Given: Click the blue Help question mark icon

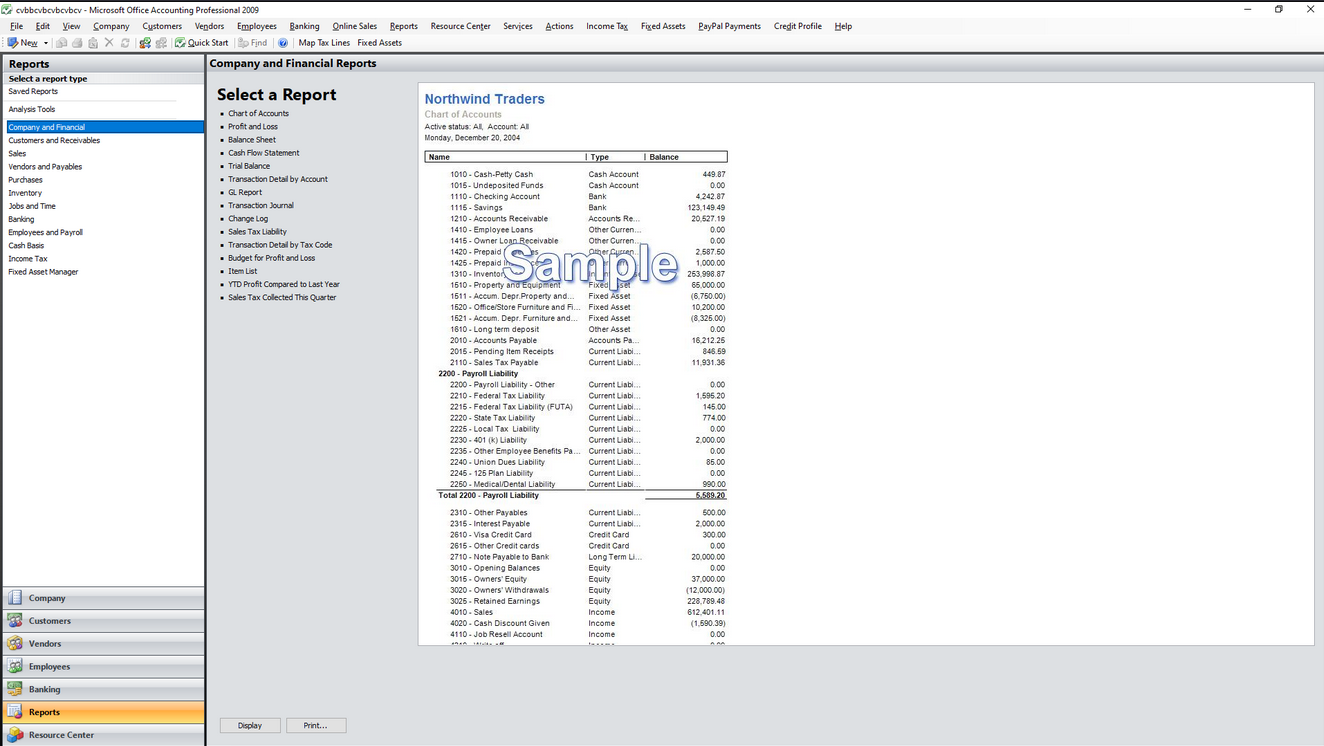Looking at the screenshot, I should (283, 43).
